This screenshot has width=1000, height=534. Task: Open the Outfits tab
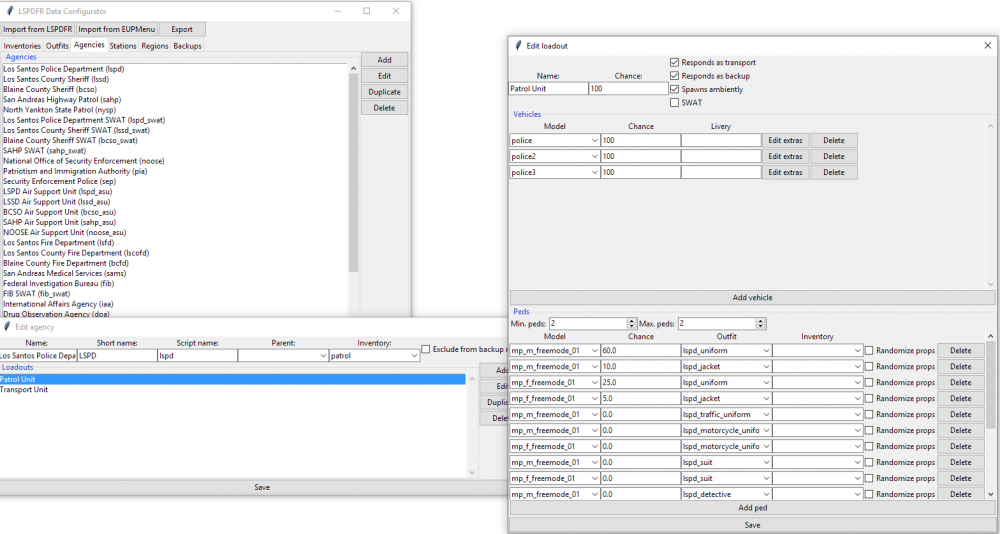click(57, 46)
